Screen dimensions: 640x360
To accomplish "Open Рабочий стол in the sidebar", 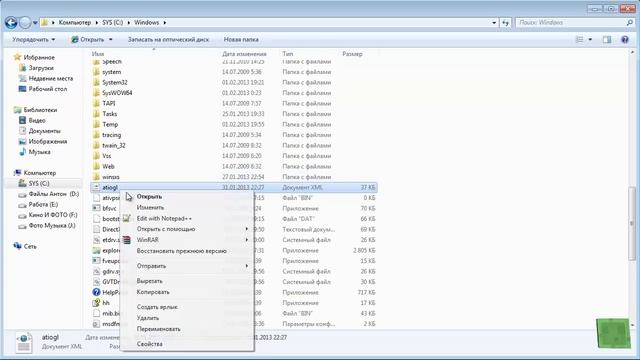I will [43, 89].
